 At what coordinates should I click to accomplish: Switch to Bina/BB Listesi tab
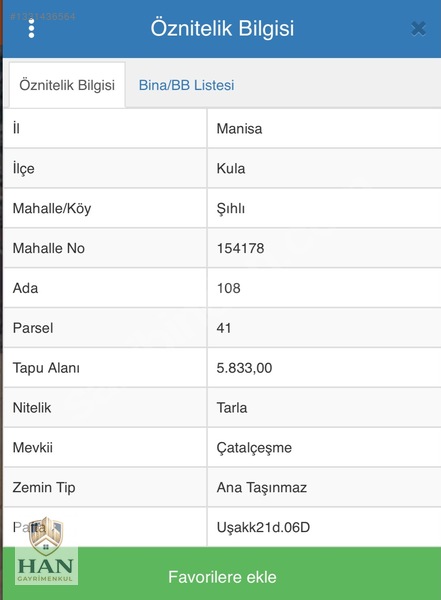186,85
